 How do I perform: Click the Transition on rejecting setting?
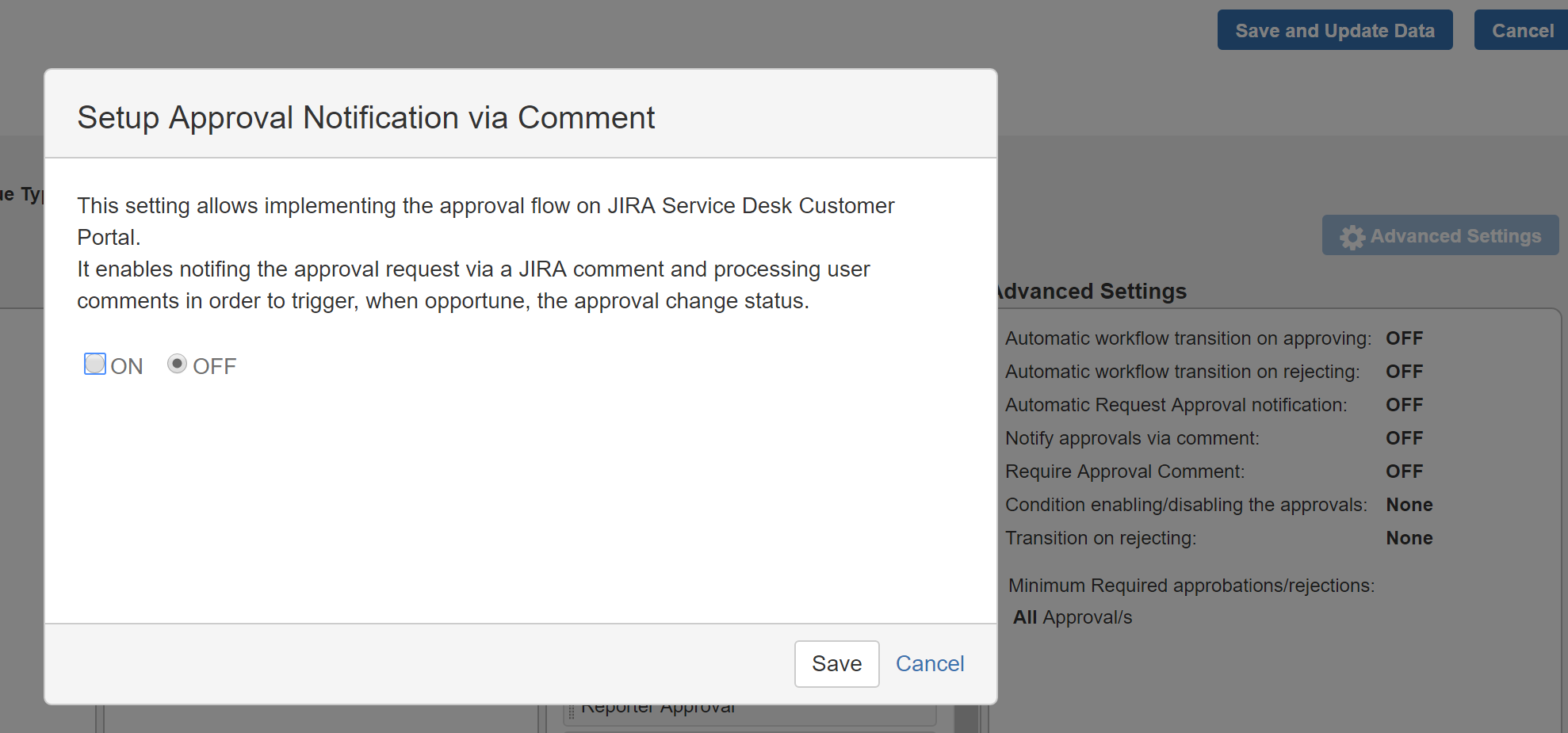pos(1100,538)
